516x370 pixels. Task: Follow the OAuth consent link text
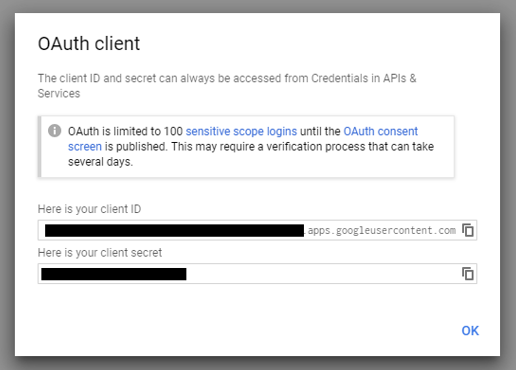pyautogui.click(x=380, y=131)
